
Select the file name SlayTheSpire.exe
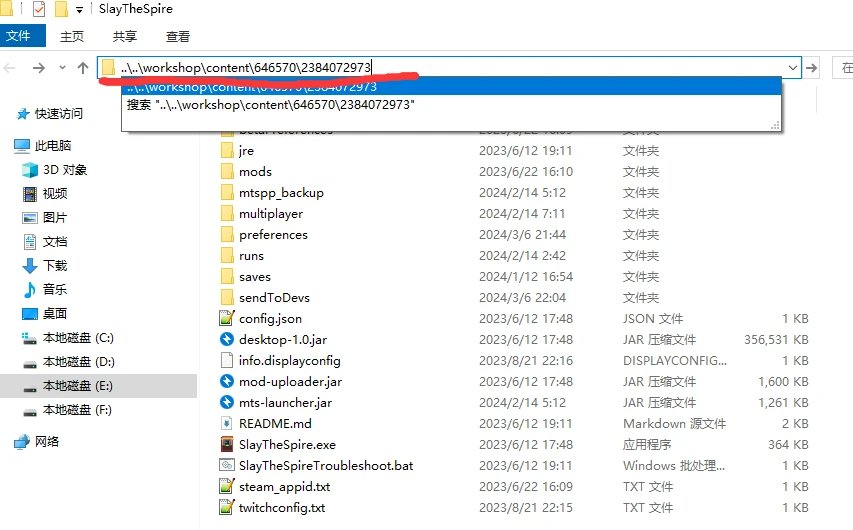287,445
